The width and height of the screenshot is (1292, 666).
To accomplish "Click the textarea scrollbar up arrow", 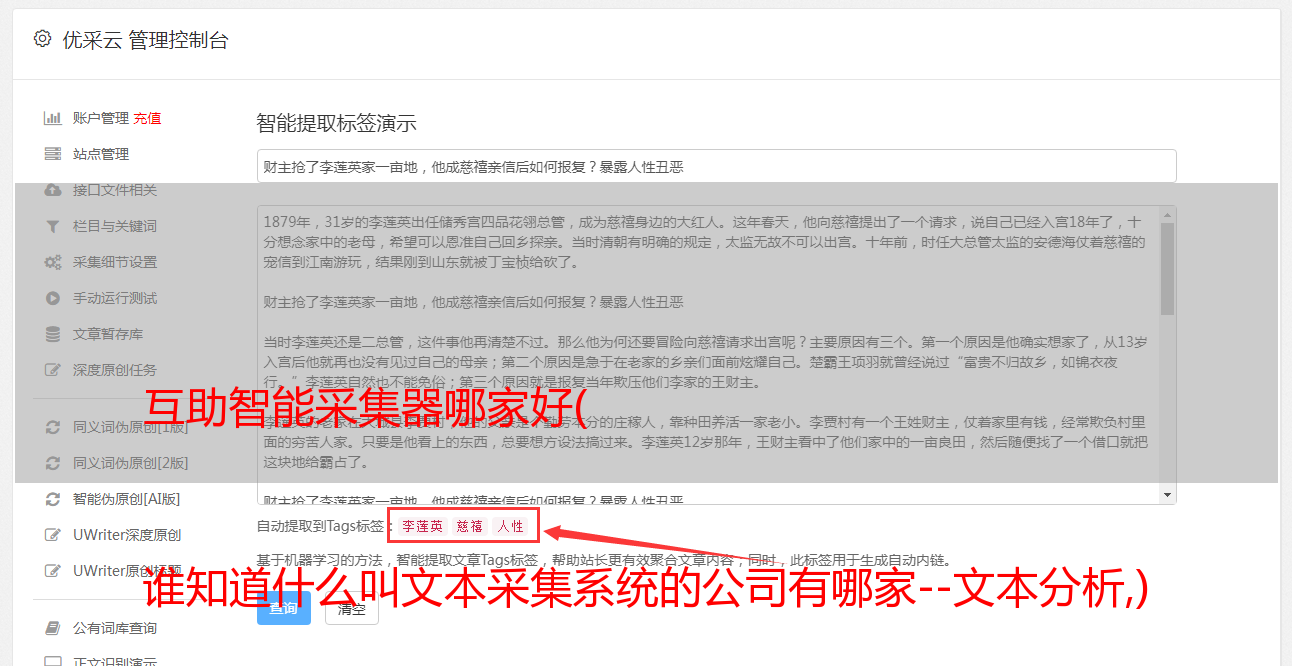I will [x=1167, y=214].
